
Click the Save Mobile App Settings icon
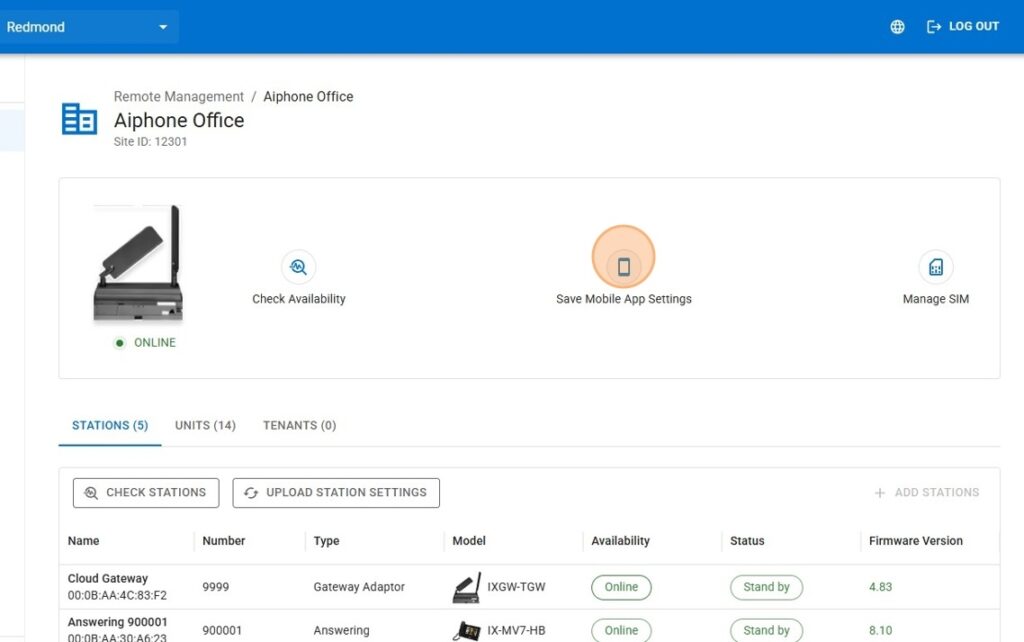(624, 266)
